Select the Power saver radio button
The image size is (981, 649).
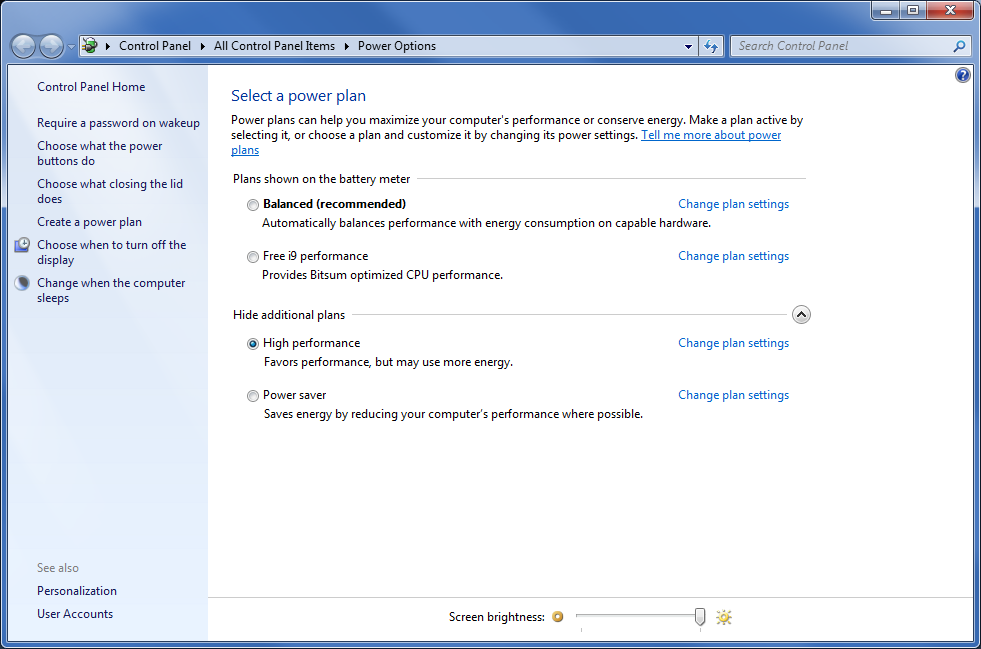(x=253, y=396)
